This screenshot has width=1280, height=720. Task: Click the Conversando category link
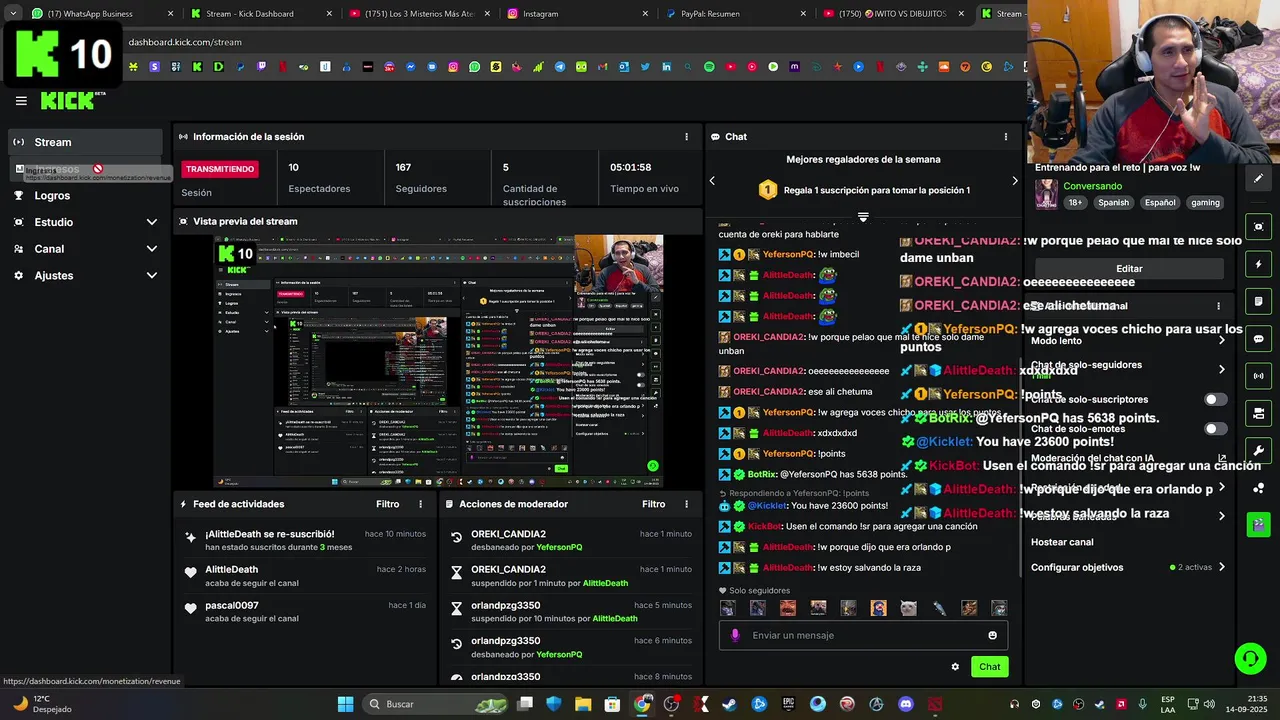click(1093, 186)
